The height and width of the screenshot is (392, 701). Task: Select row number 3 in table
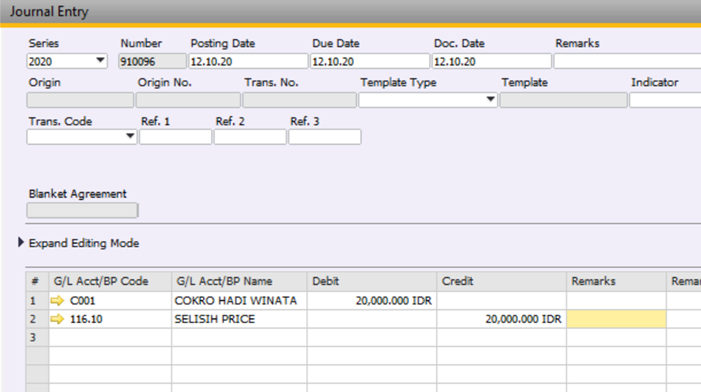tap(37, 337)
